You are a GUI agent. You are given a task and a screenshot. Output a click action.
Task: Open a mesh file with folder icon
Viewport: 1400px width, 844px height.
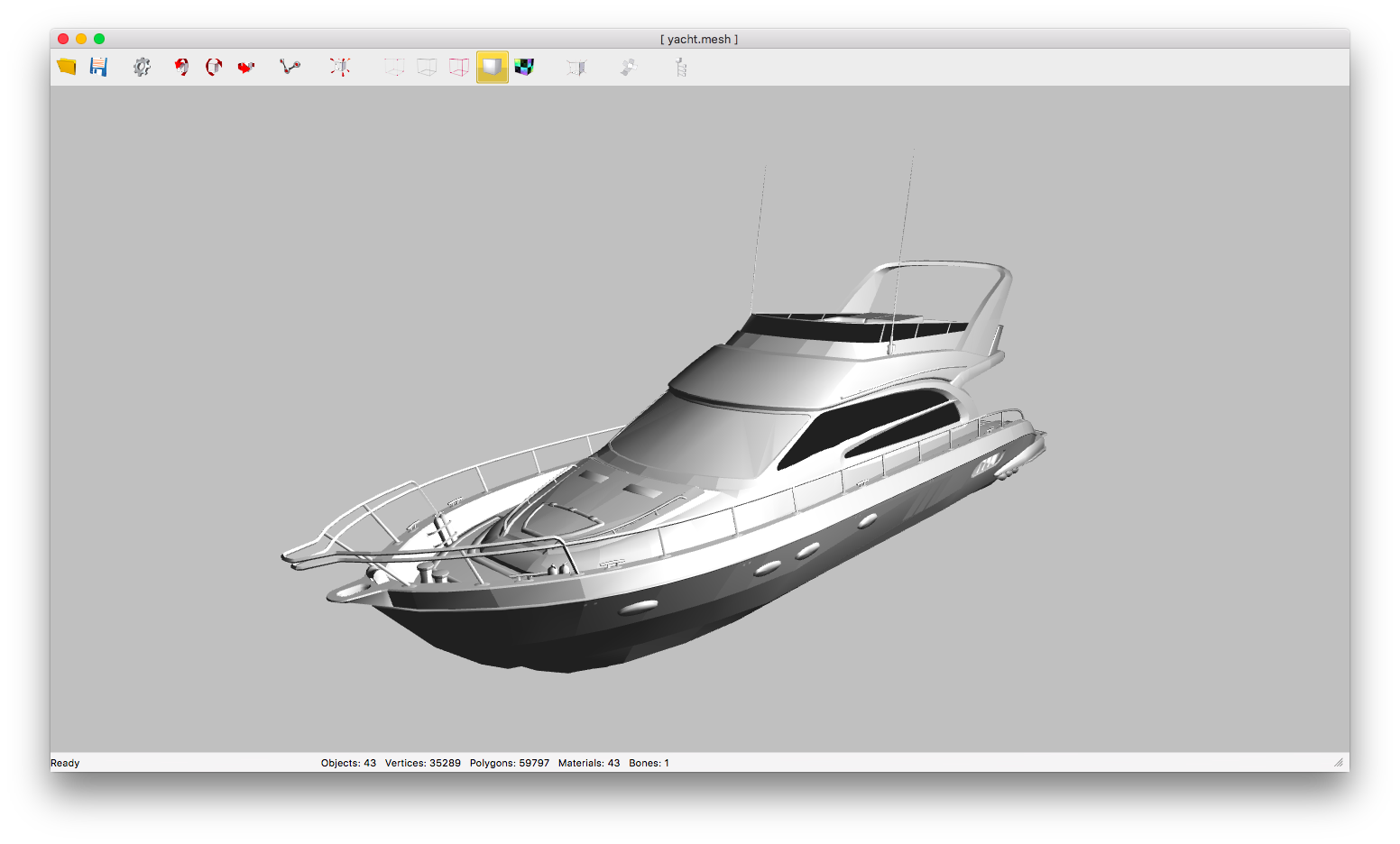point(67,67)
